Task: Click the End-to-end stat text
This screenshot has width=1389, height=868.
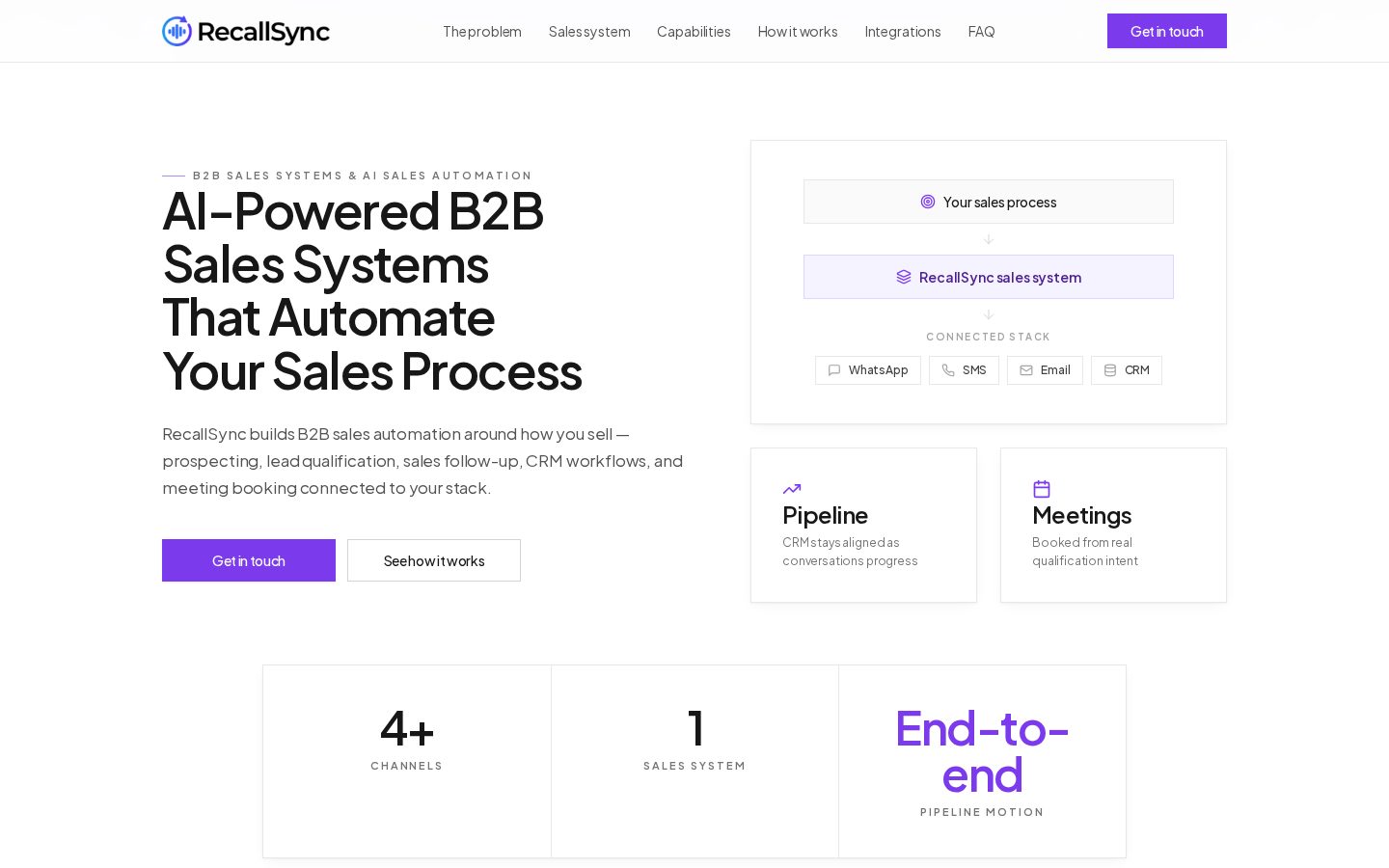Action: pyautogui.click(x=982, y=752)
